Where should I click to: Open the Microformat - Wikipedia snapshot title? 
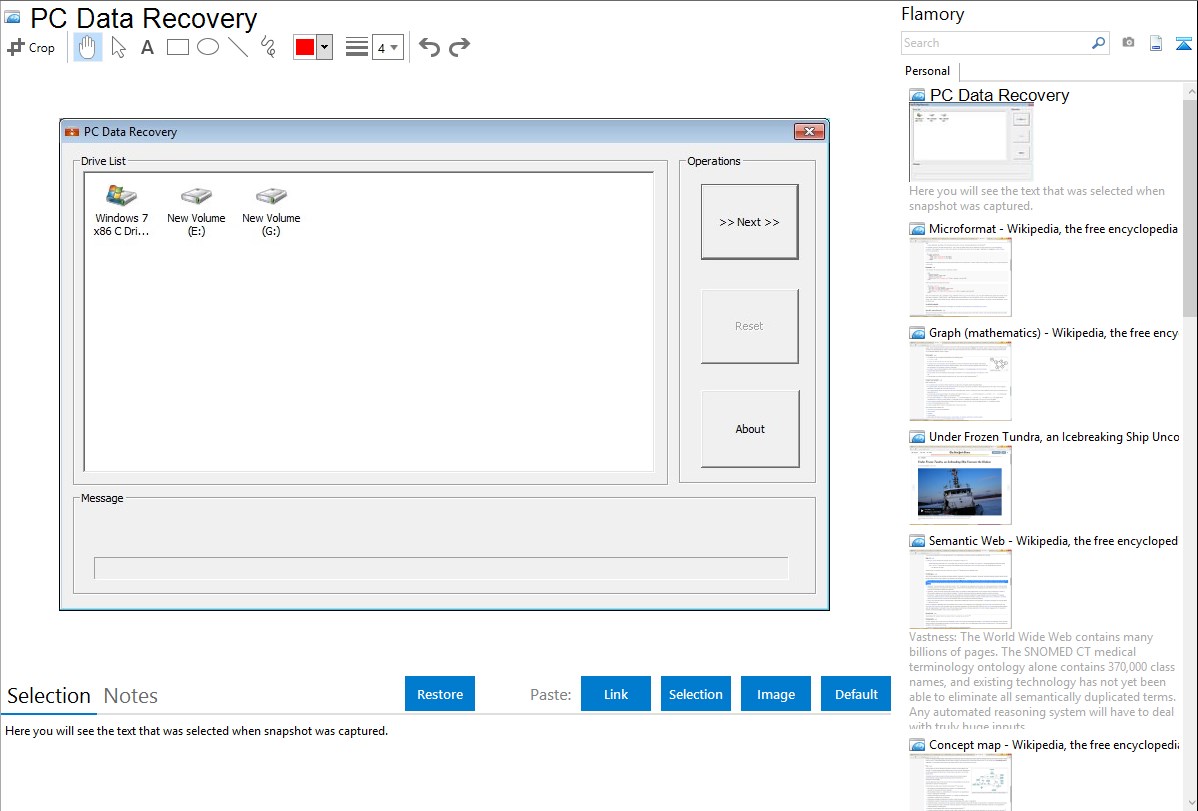coord(1053,229)
